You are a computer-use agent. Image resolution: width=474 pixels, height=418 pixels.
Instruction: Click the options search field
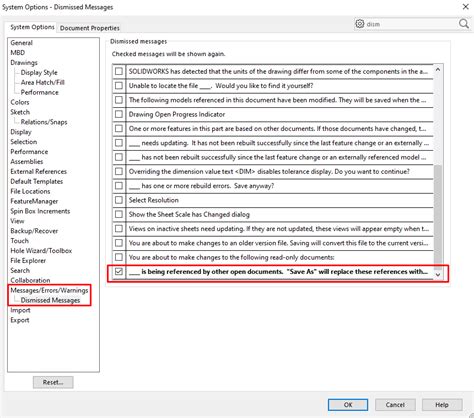click(412, 24)
